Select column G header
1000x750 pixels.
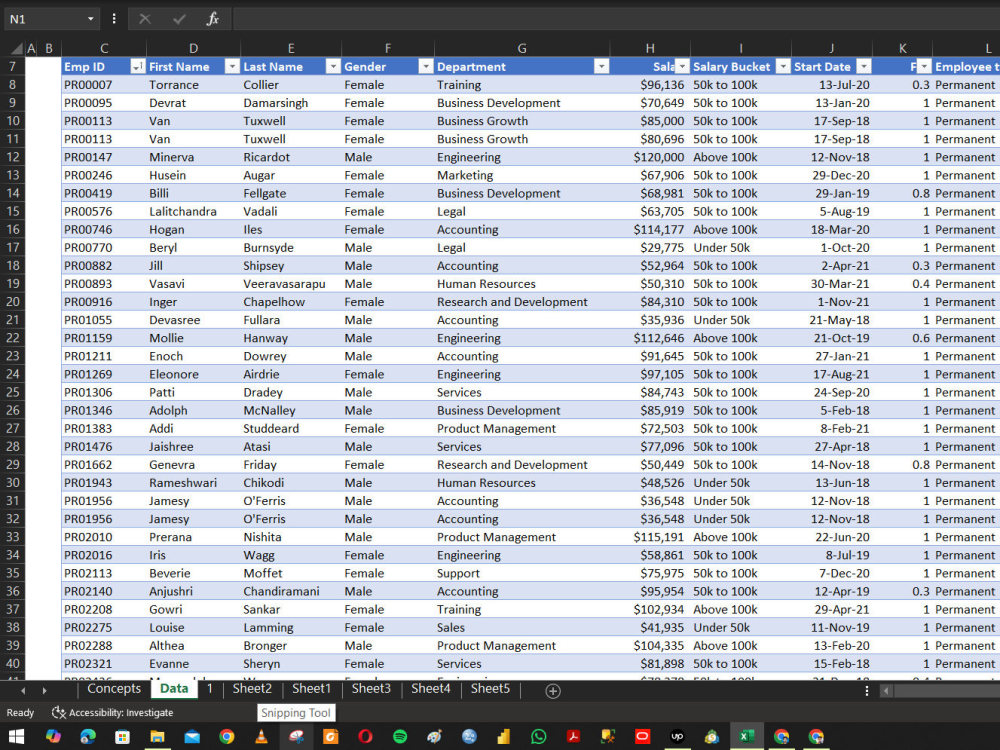point(522,48)
